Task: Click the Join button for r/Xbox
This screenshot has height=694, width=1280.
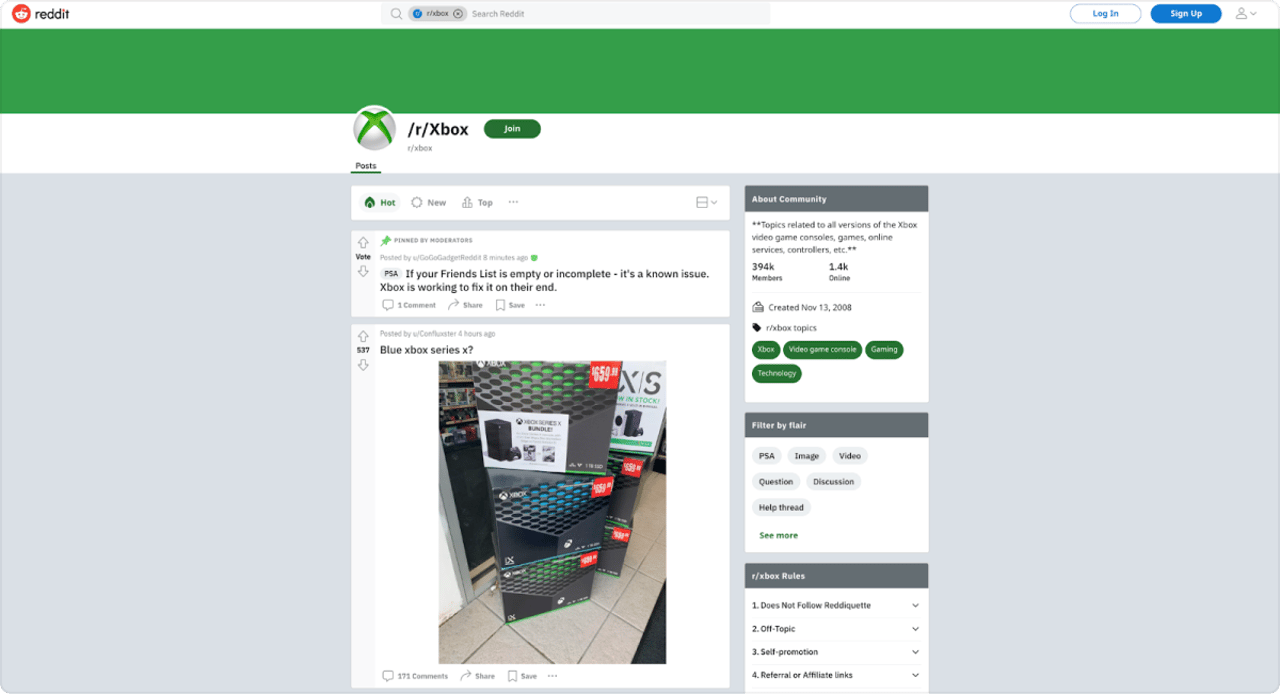Action: [x=512, y=128]
